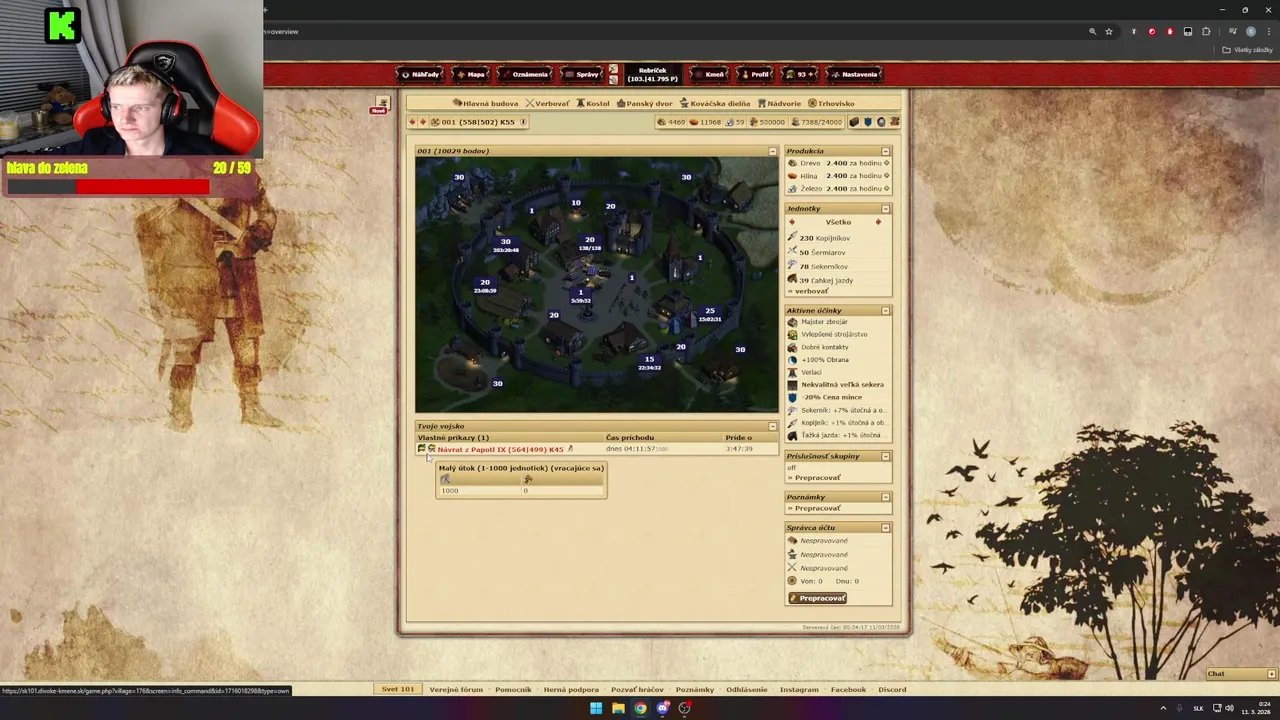Open Verbovať recruit shortcut
Screen dimensions: 1280x720
(x=548, y=103)
